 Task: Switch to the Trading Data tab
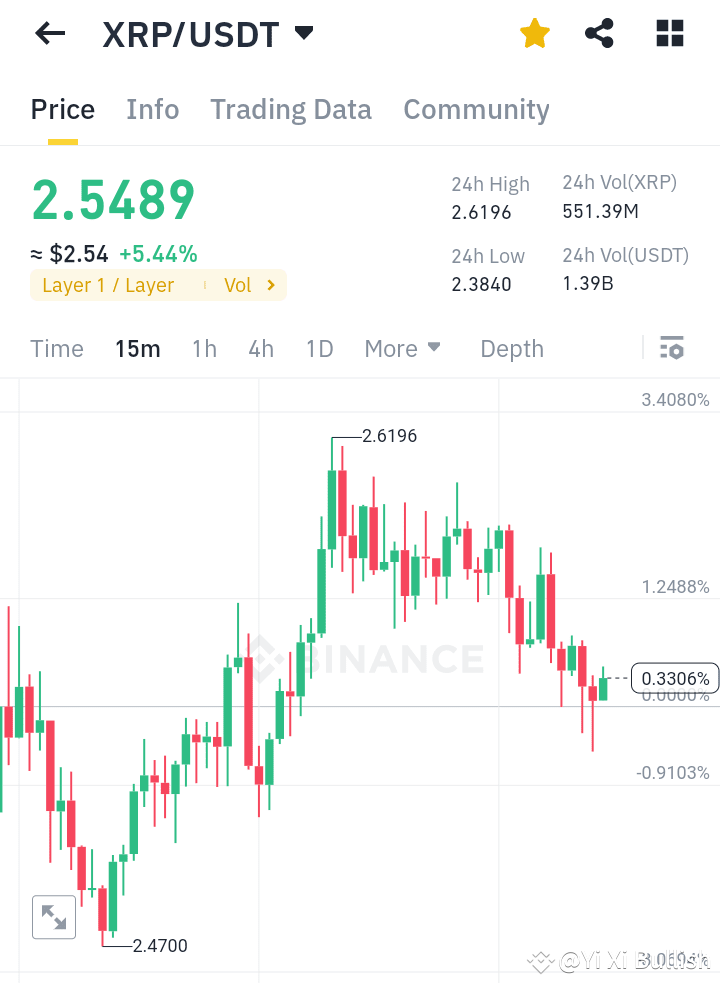click(291, 110)
